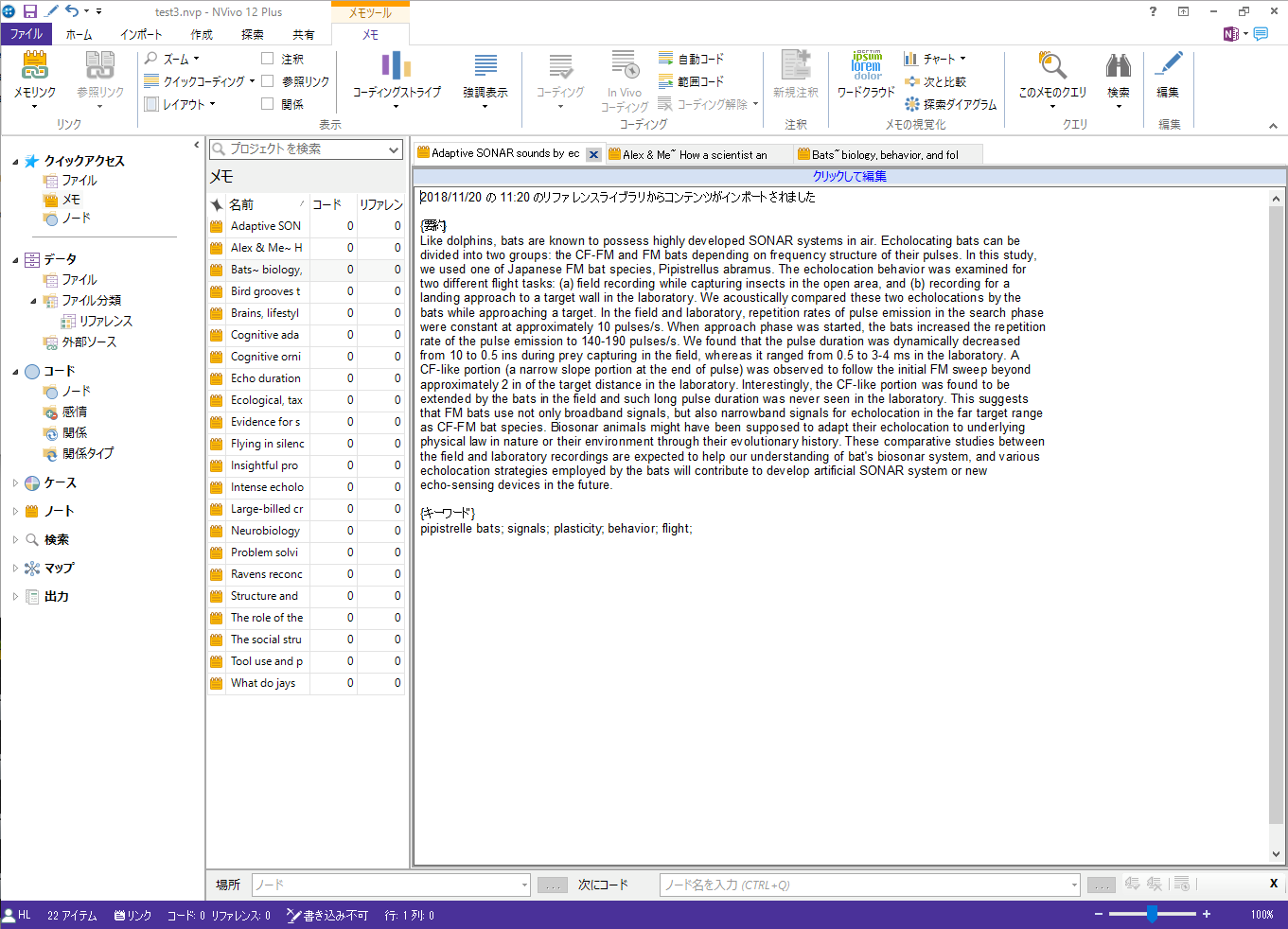
Task: Toggle the 参照リンク checkbox in 表示 group
Action: 268,81
